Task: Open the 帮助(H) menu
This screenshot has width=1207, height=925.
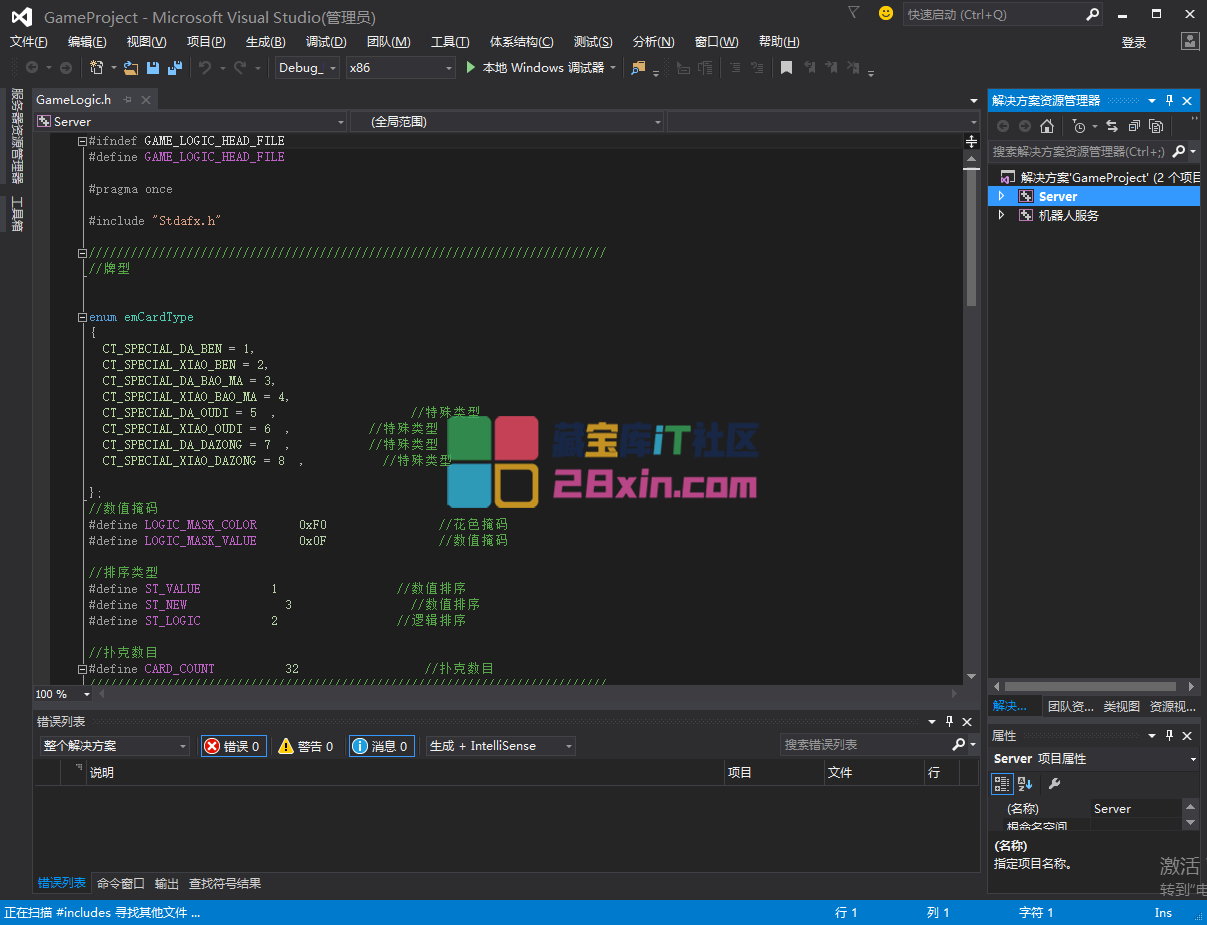Action: [x=779, y=41]
